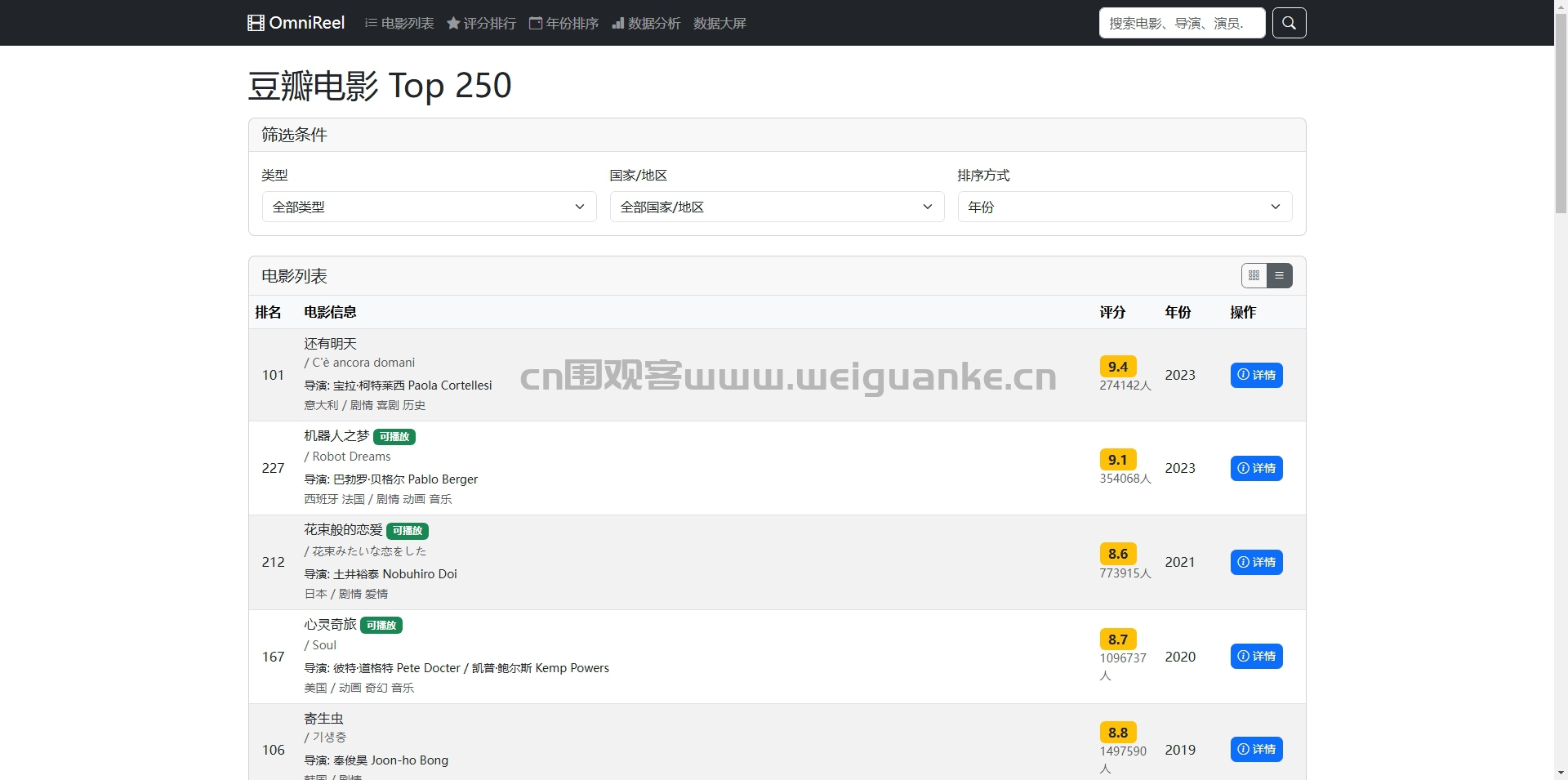Open the 类型 dropdown showing 全部类型
Viewport: 1568px width, 780px height.
(429, 207)
